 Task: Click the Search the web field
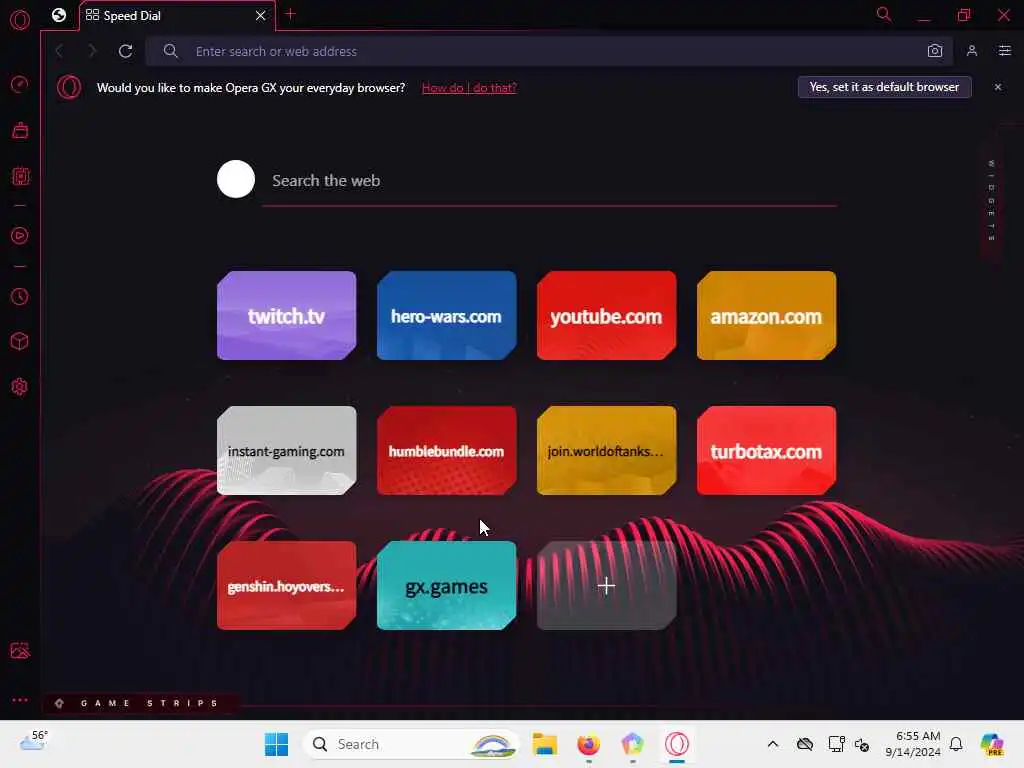click(549, 181)
